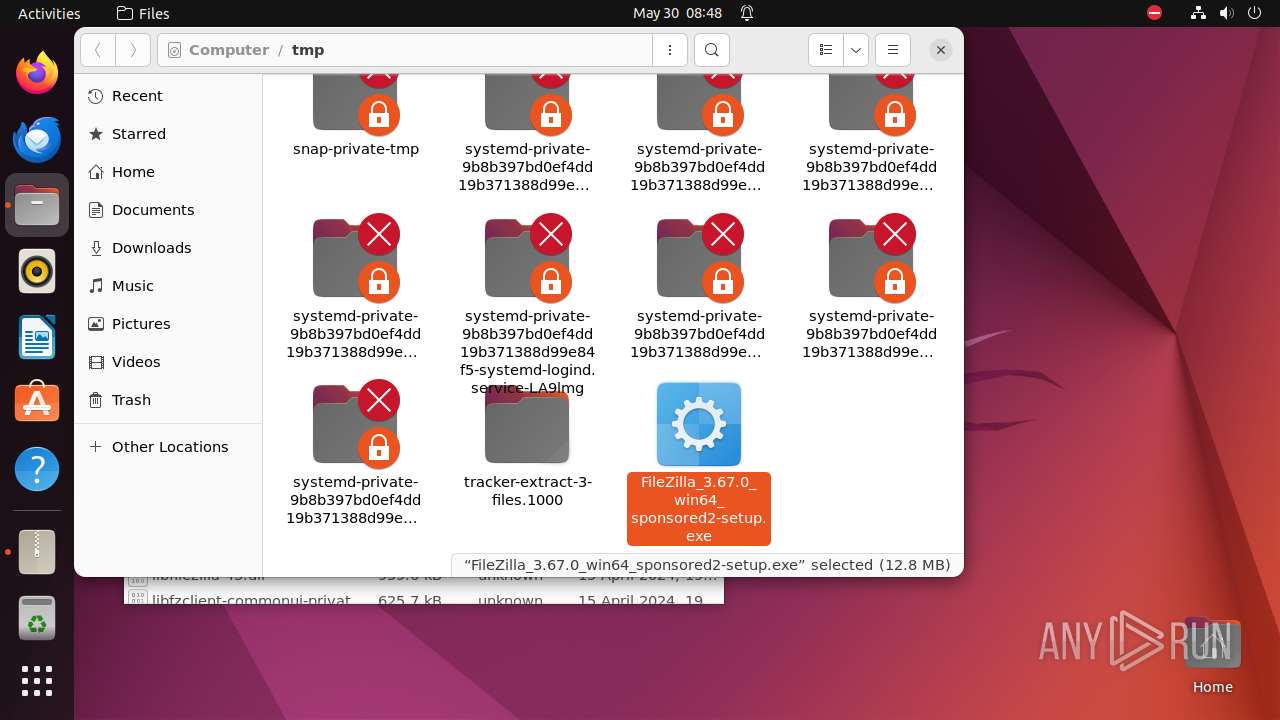The height and width of the screenshot is (720, 1280).
Task: Click the red do-not-disturb tray icon
Action: coord(1154,13)
